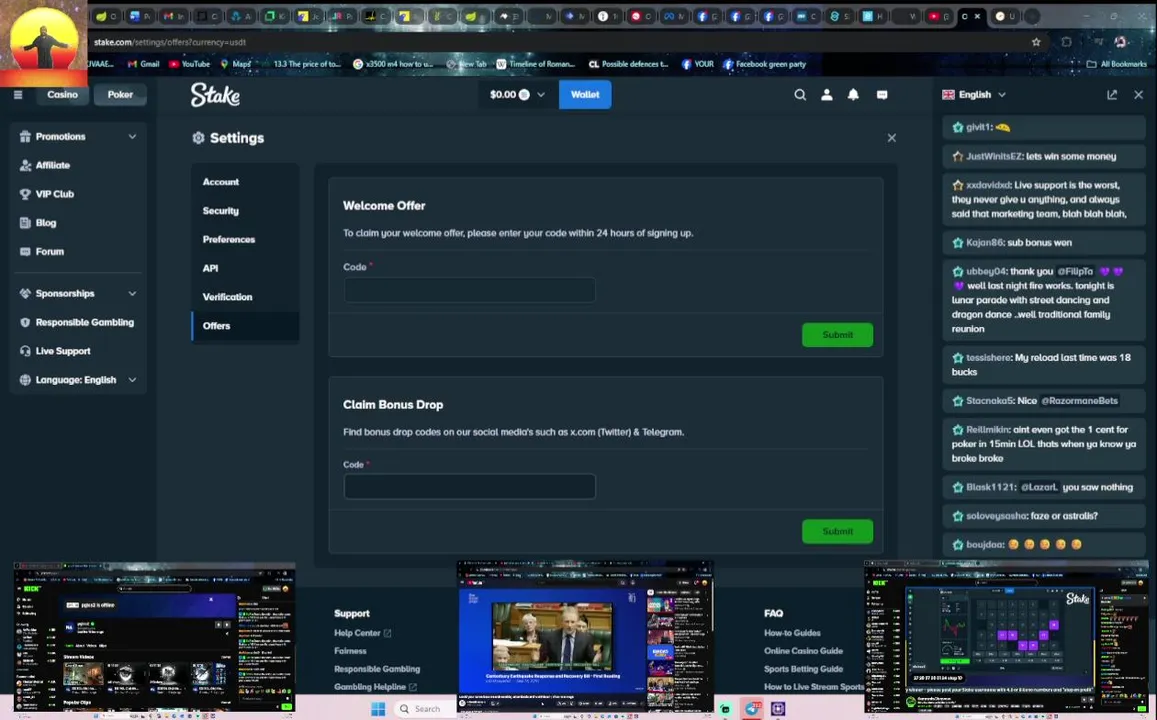Open 'Timeline of Roman...' bookmark
Viewport: 1157px width, 720px height.
[535, 64]
